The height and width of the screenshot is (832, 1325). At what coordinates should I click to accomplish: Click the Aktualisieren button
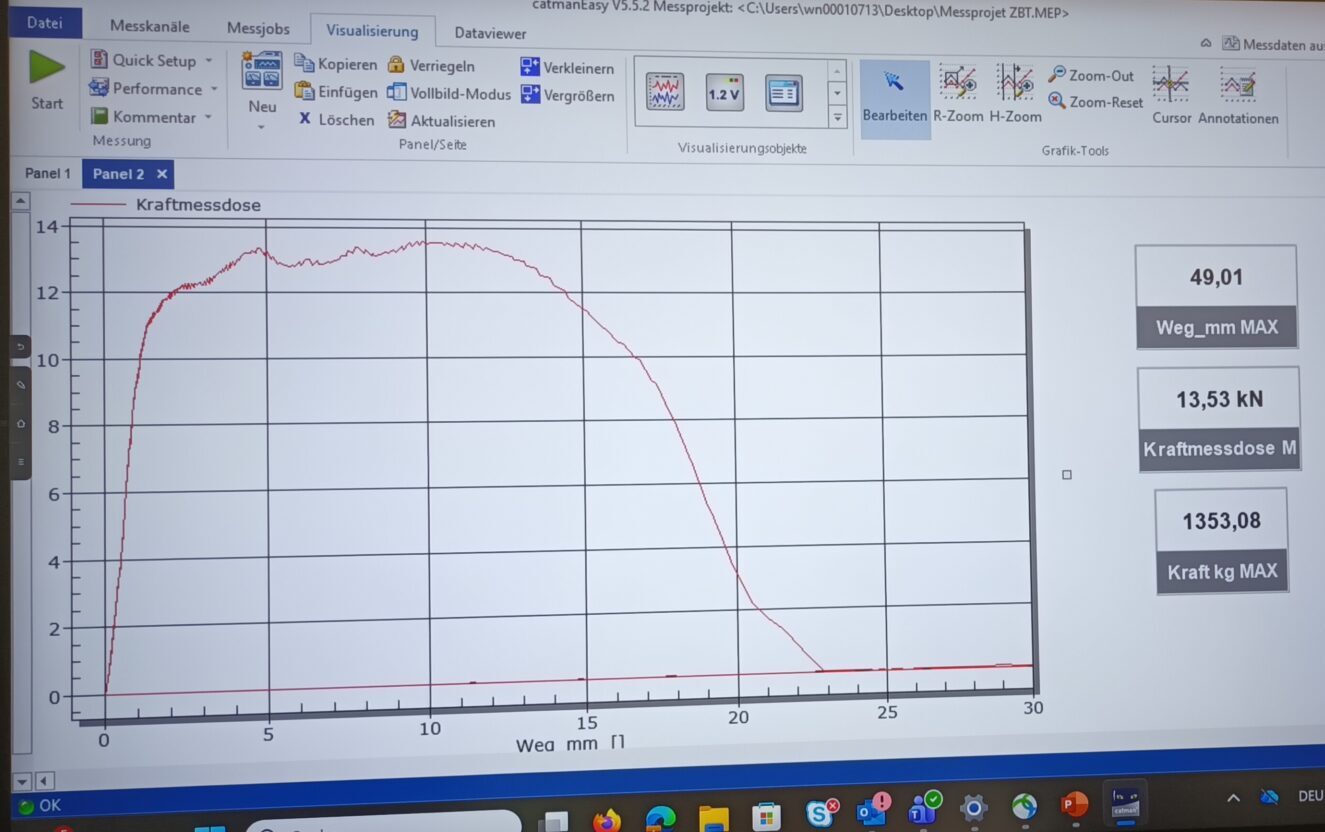(441, 121)
